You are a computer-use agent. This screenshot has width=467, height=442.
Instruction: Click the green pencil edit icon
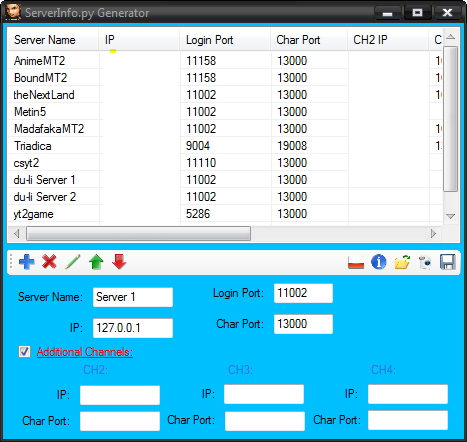73,262
